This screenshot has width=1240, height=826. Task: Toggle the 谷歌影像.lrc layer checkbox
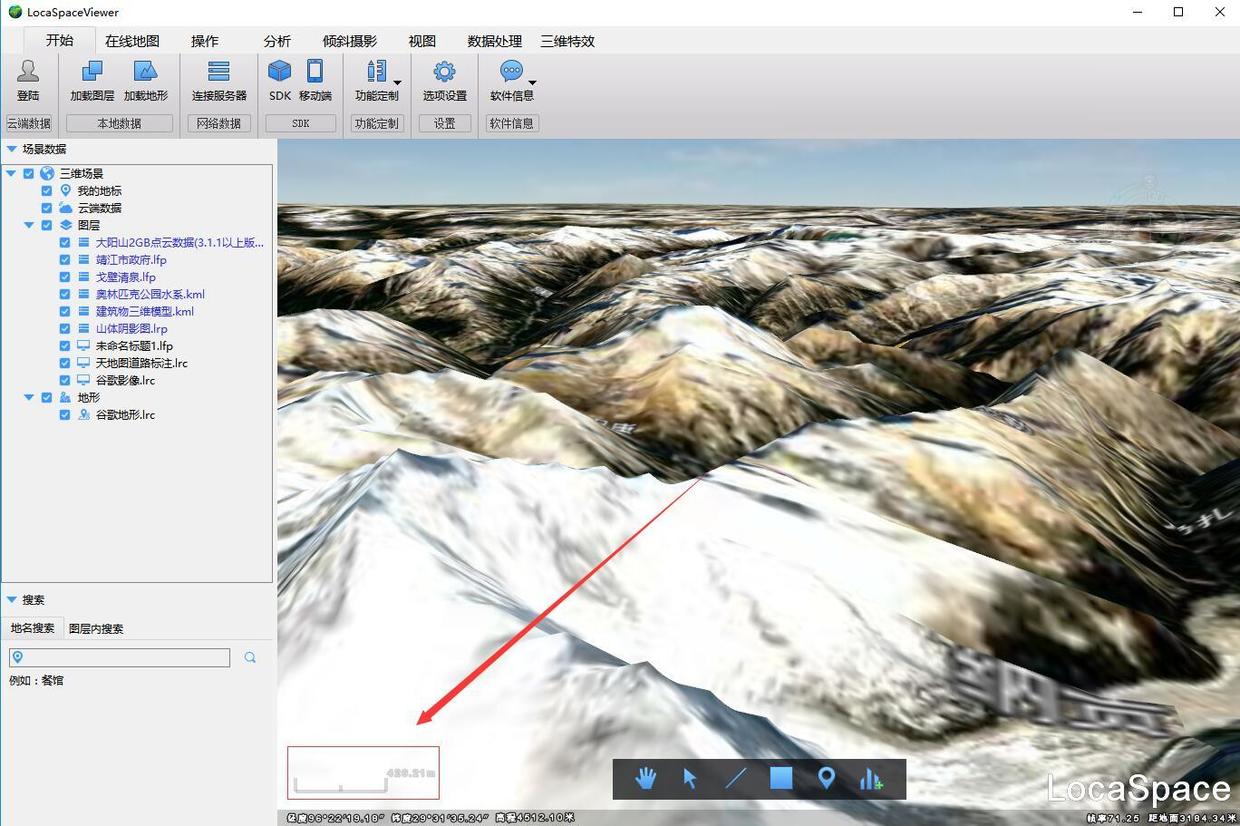(x=65, y=380)
